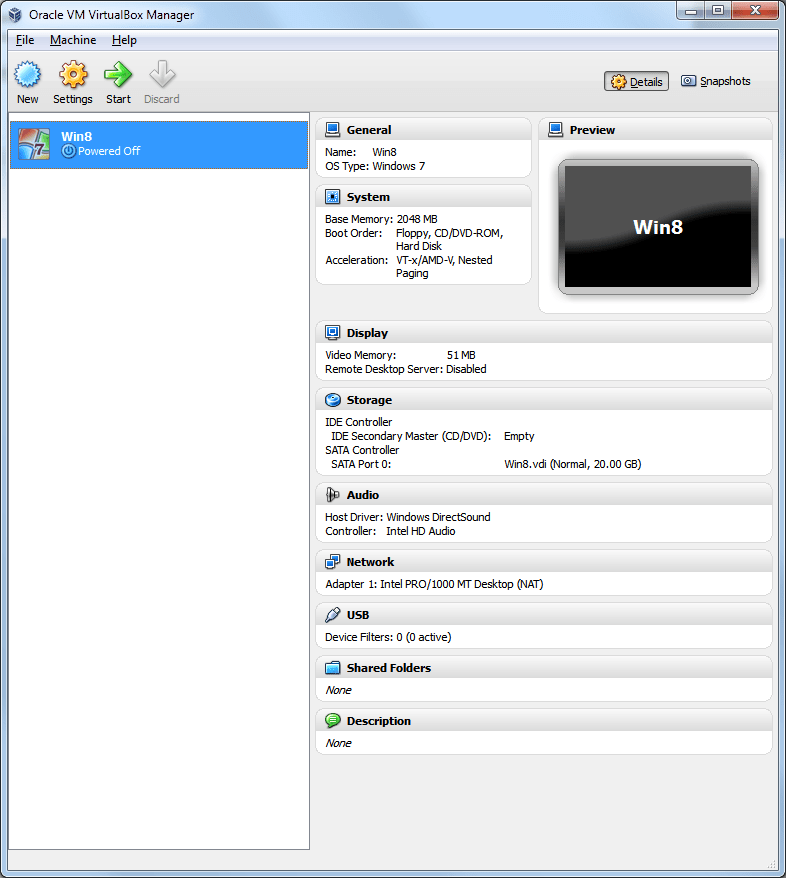Viewport: 786px width, 878px height.
Task: Click the OS Type Windows 7 text
Action: pyautogui.click(x=375, y=166)
